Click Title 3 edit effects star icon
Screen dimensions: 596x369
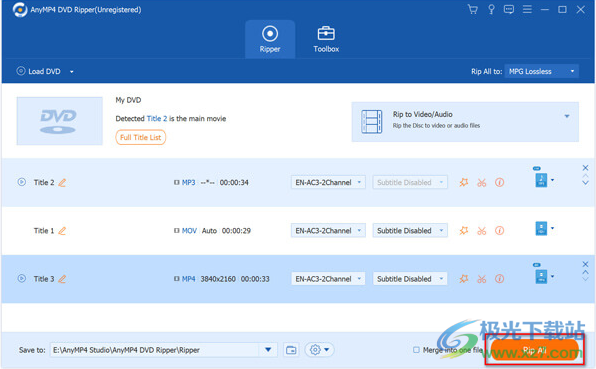(464, 279)
